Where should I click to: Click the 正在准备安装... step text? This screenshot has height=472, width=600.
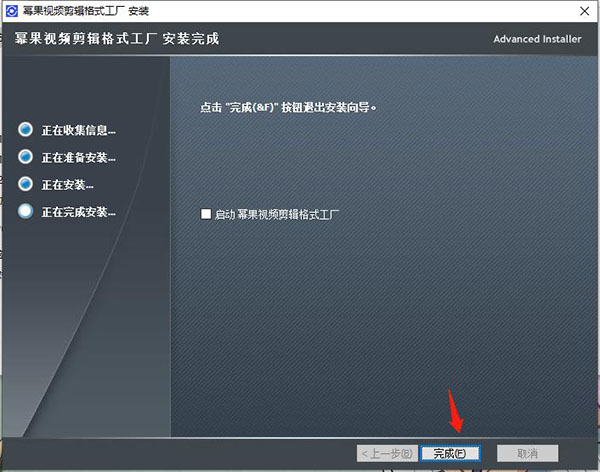click(x=78, y=157)
